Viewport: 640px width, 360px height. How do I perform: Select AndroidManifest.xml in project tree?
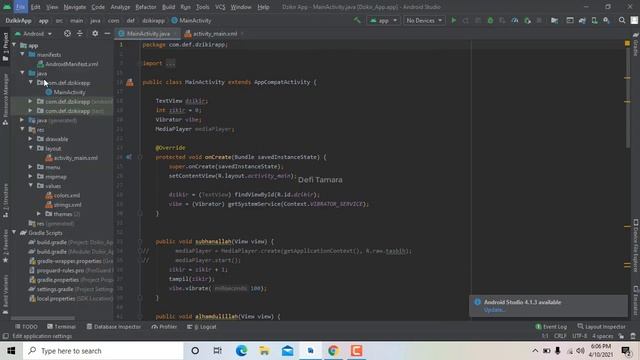click(x=68, y=64)
